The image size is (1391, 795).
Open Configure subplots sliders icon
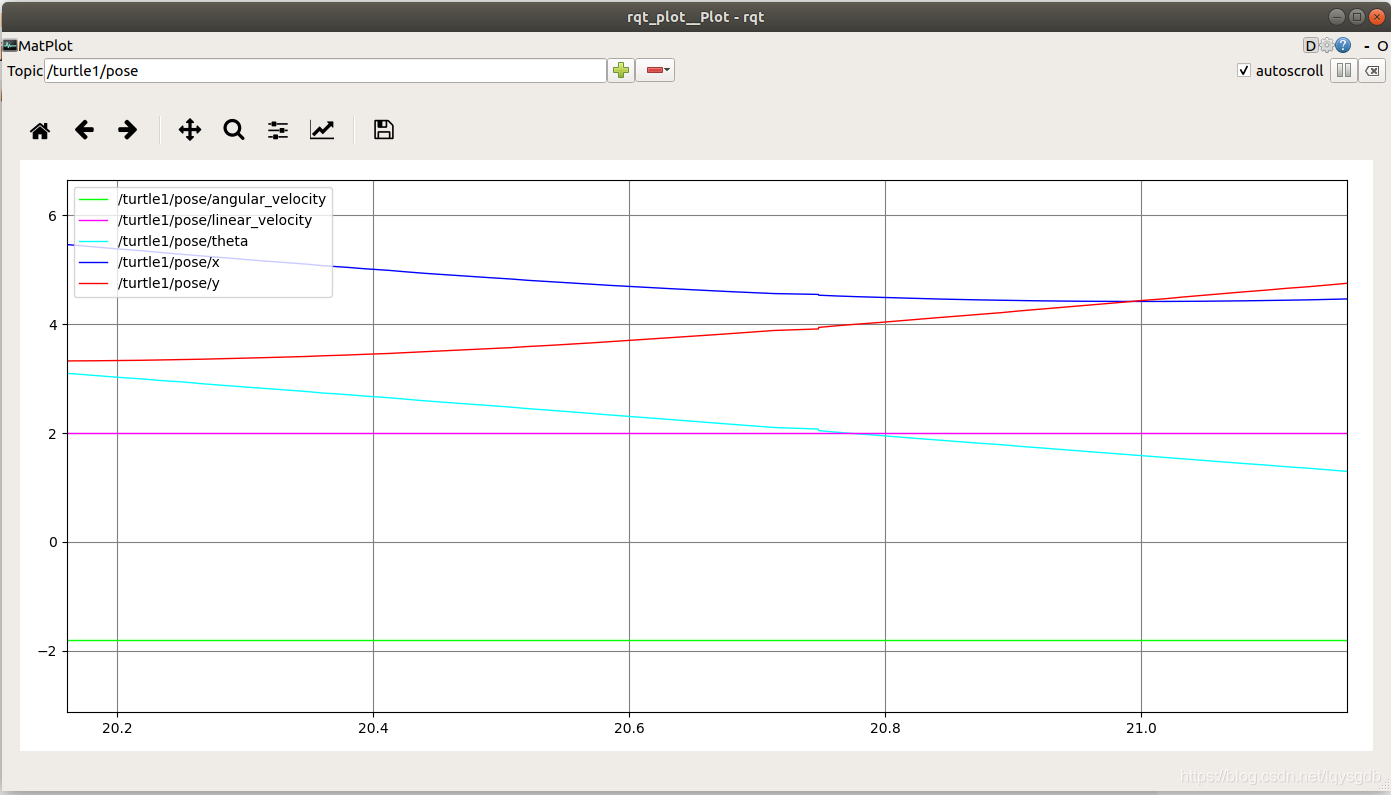pyautogui.click(x=278, y=130)
